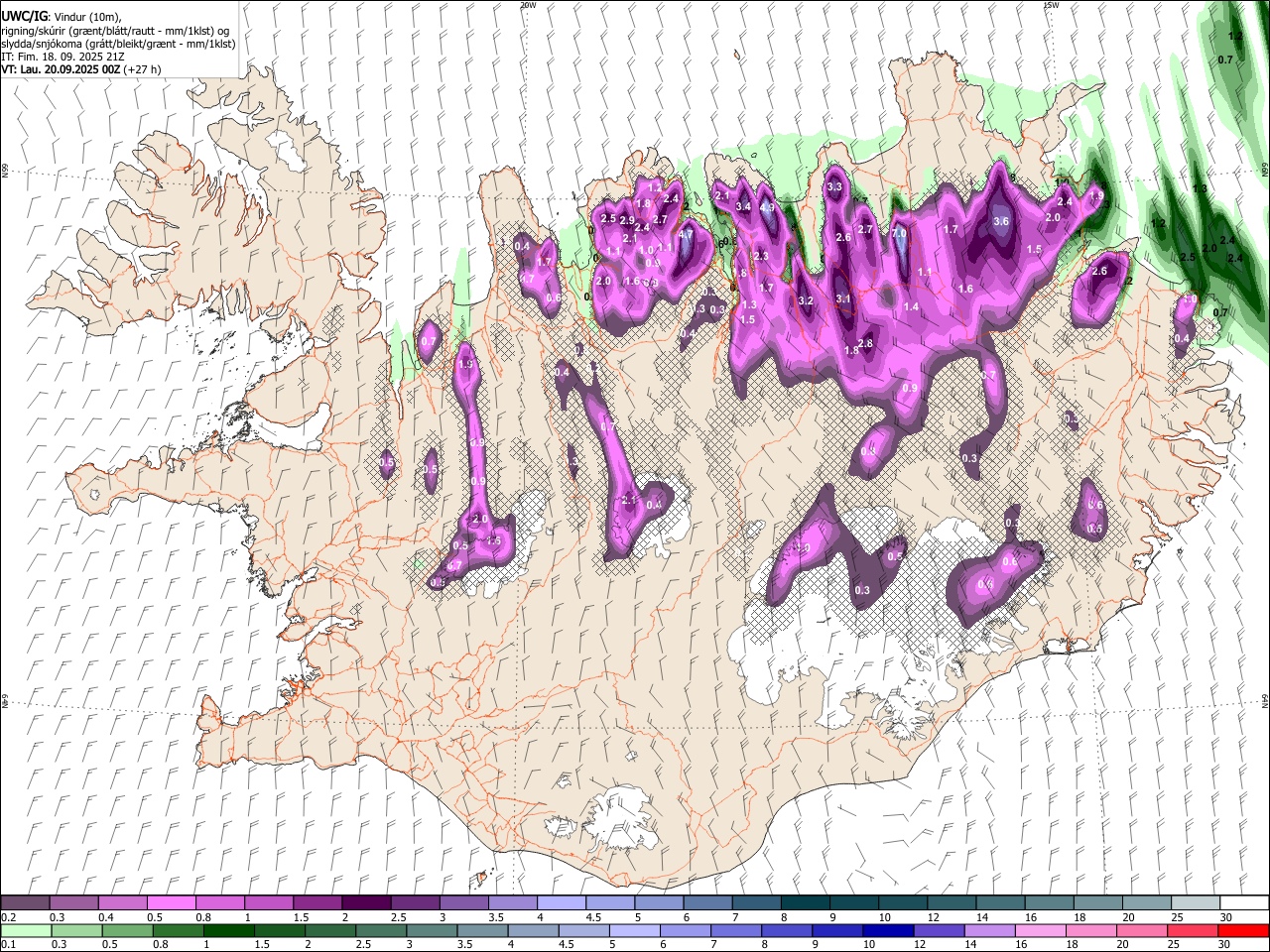Select the 8–9 blue swatch, lower legend
Viewport: 1270px width, 952px height.
click(x=787, y=930)
